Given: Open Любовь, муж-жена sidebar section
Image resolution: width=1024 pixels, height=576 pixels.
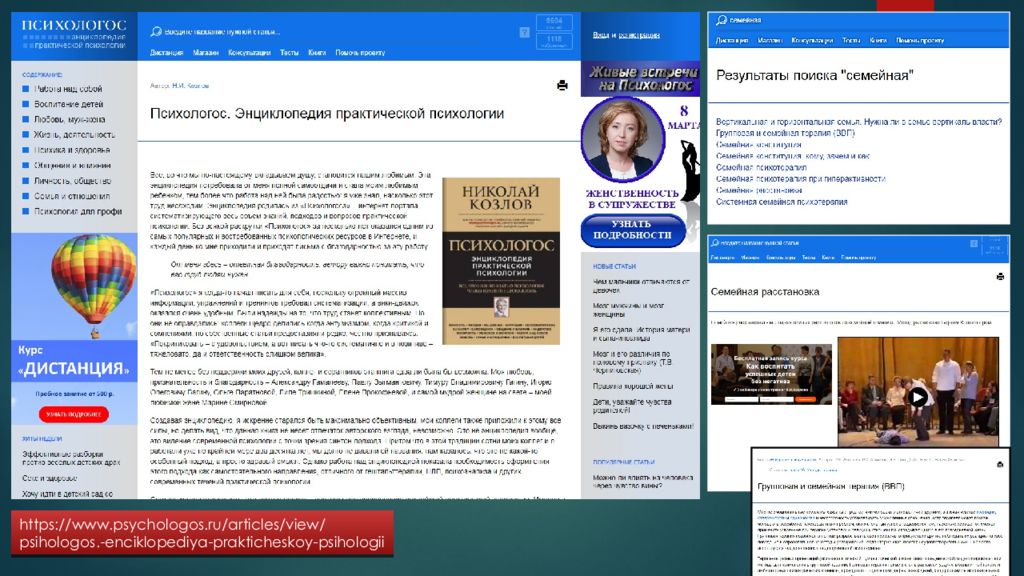Looking at the screenshot, I should 69,120.
